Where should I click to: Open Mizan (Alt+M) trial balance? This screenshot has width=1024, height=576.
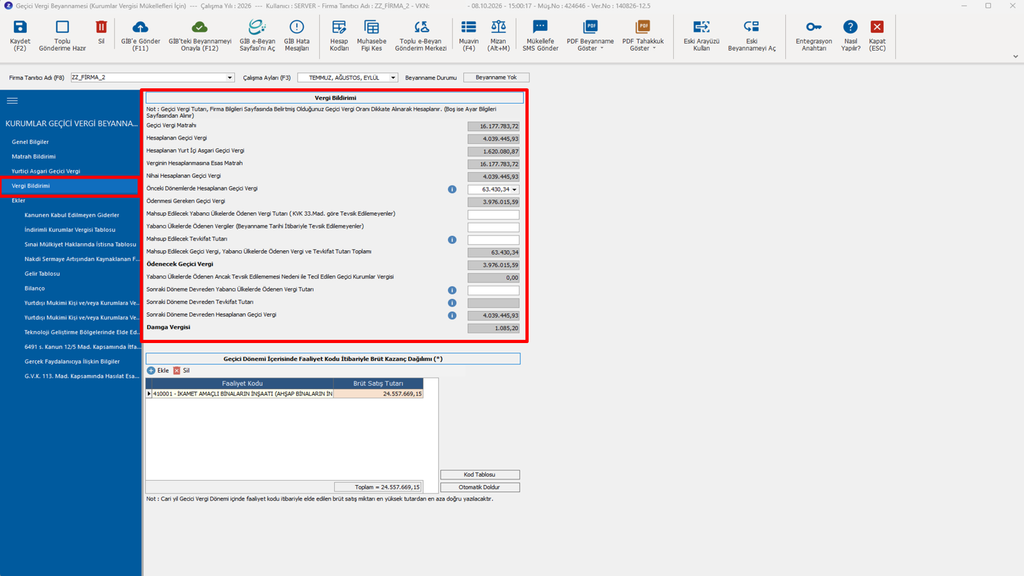(498, 35)
